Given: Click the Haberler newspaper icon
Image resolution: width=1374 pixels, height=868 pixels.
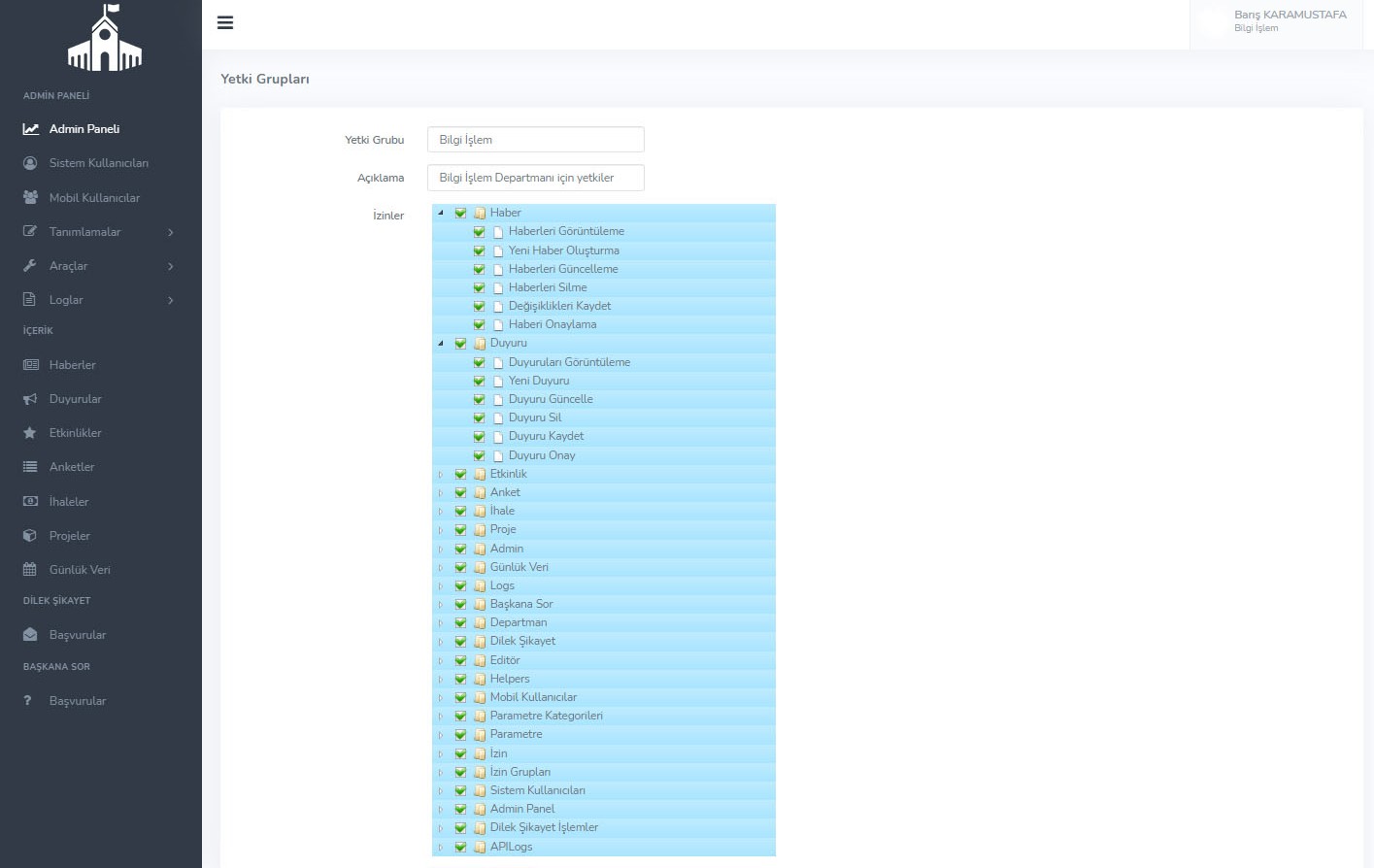Looking at the screenshot, I should (x=30, y=365).
